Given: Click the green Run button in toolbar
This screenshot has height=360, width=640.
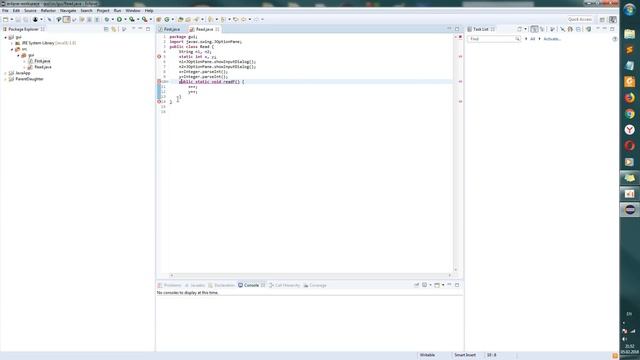Looking at the screenshot, I should 119,19.
